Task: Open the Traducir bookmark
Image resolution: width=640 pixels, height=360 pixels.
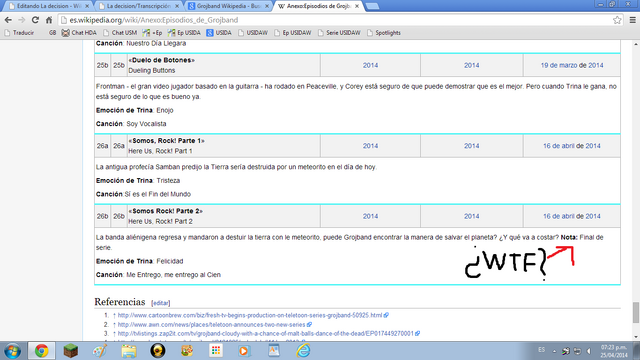Action: click(x=19, y=33)
